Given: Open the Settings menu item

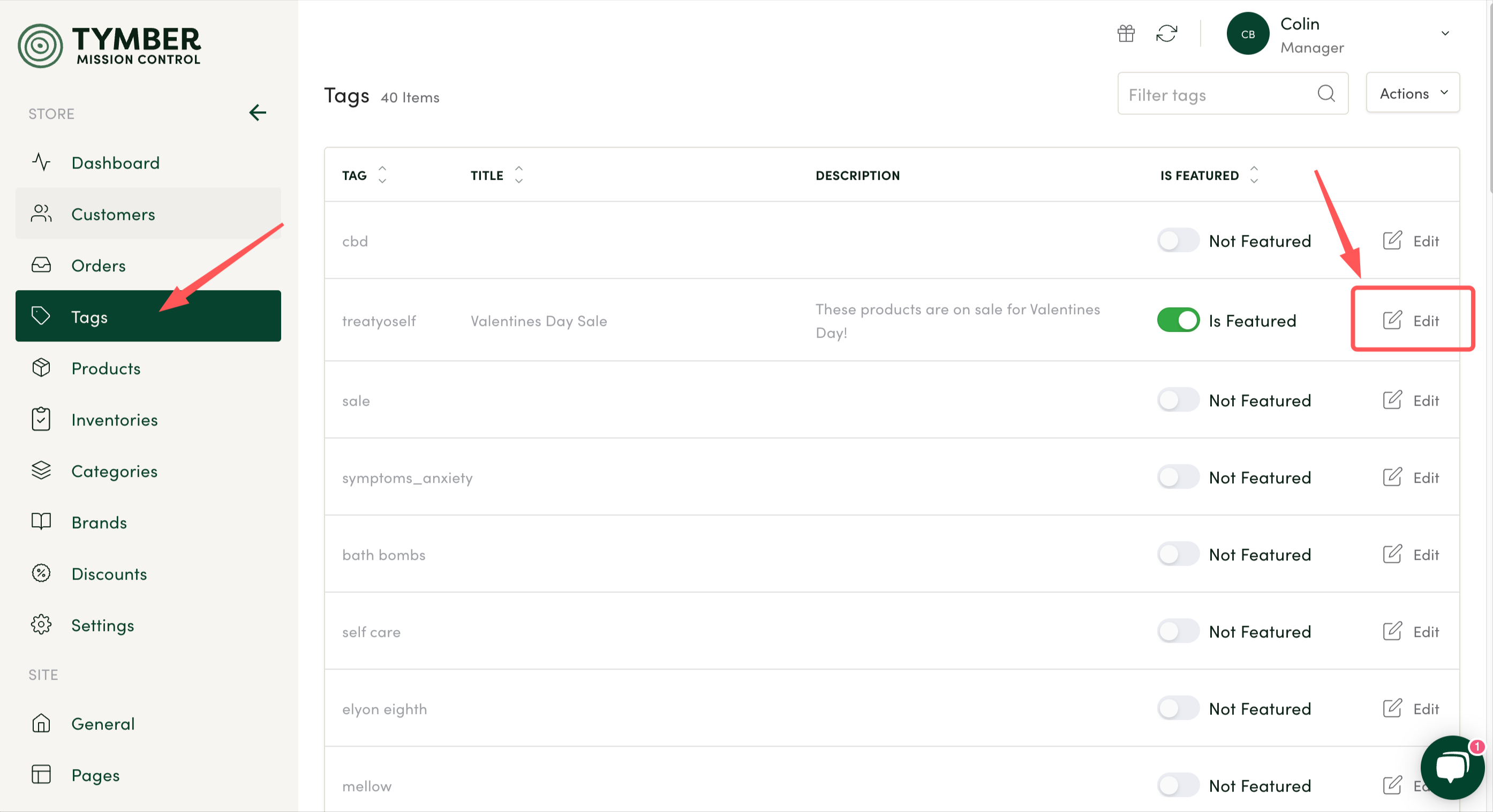Looking at the screenshot, I should [x=103, y=625].
